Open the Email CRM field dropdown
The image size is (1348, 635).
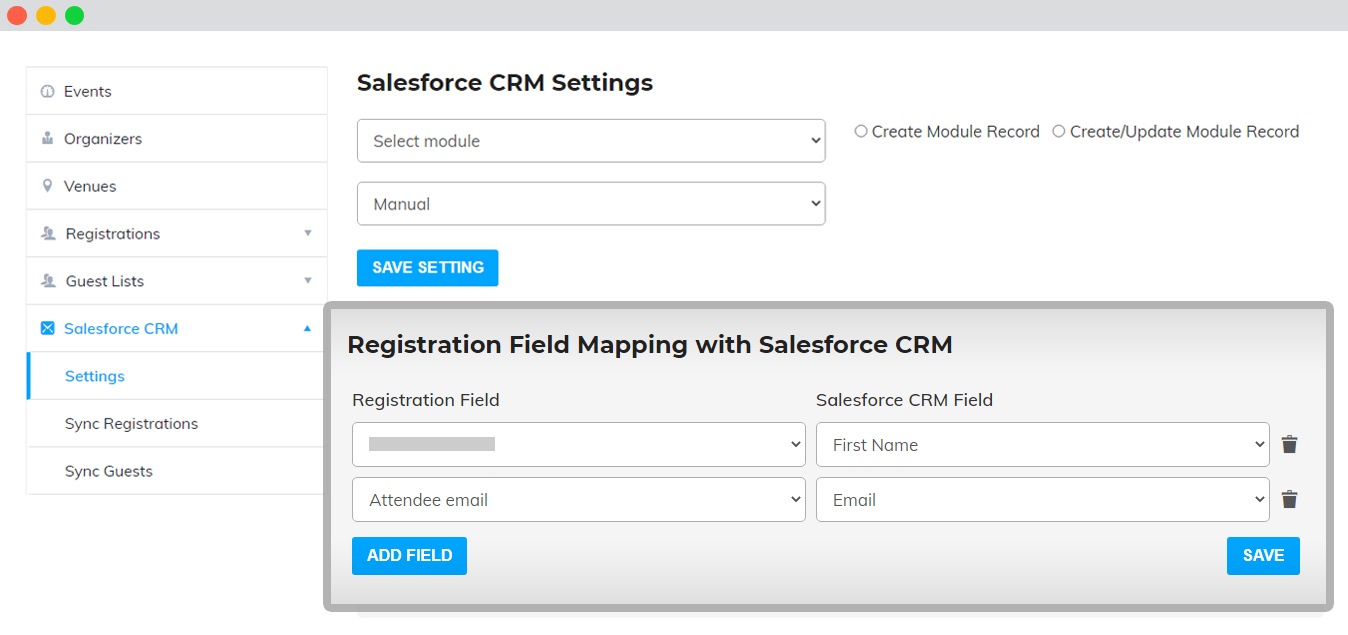point(1043,500)
